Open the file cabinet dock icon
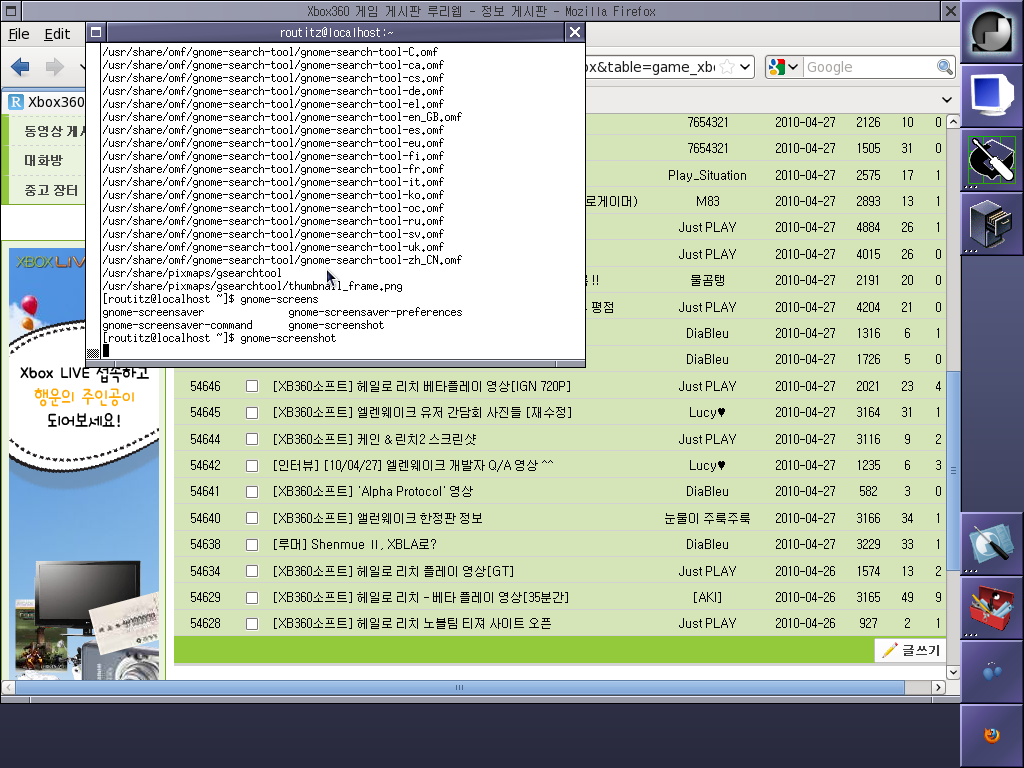Viewport: 1024px width, 768px height. pyautogui.click(x=991, y=224)
